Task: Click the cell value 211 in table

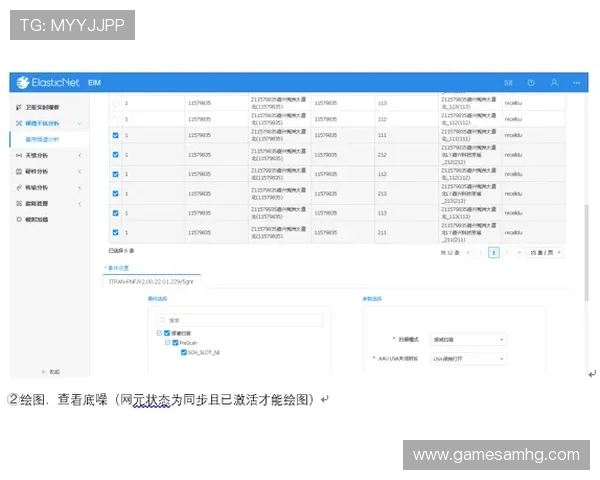Action: 382,232
